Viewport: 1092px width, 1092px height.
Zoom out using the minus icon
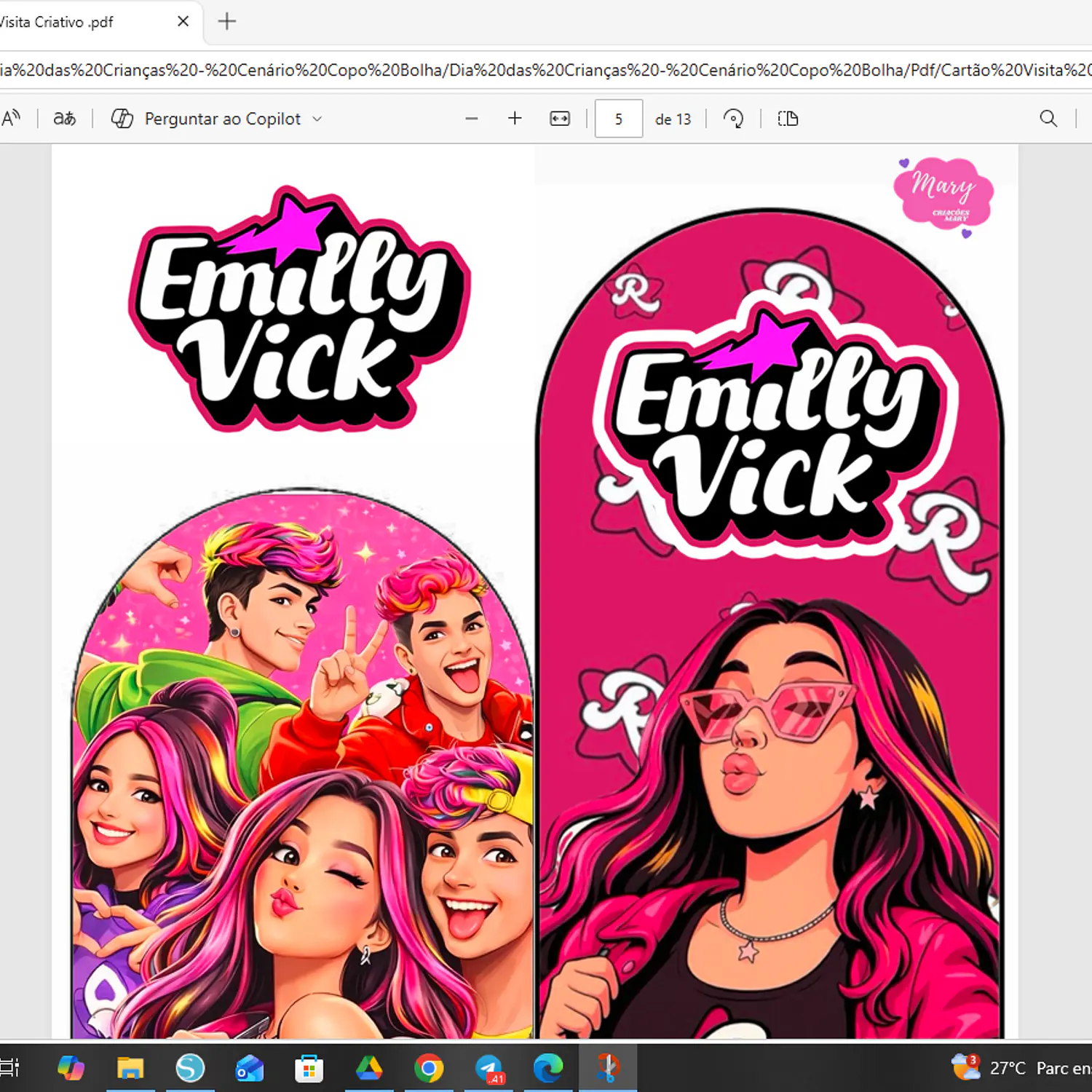(472, 119)
